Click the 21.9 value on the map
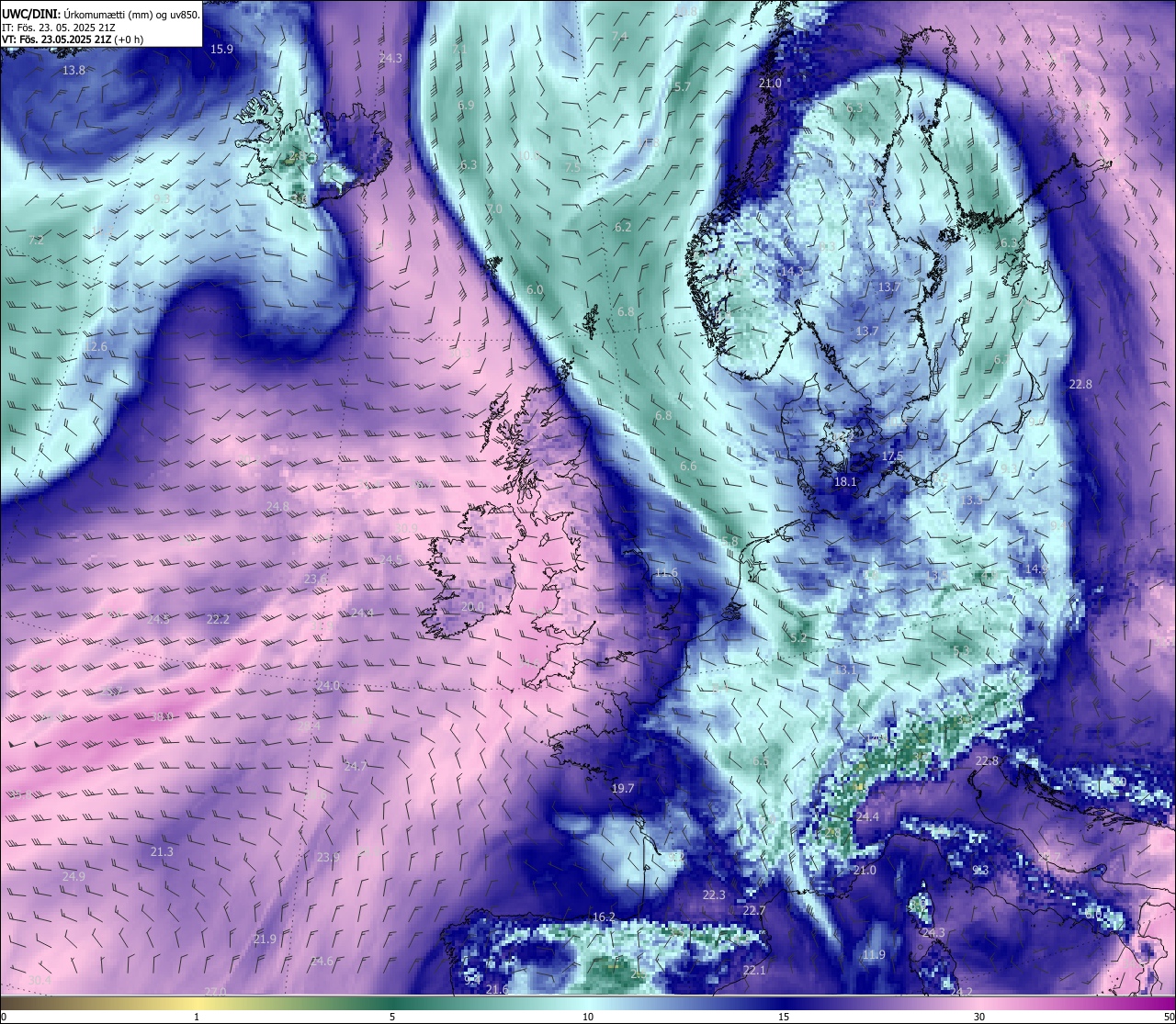This screenshot has height=1024, width=1176. click(x=265, y=939)
